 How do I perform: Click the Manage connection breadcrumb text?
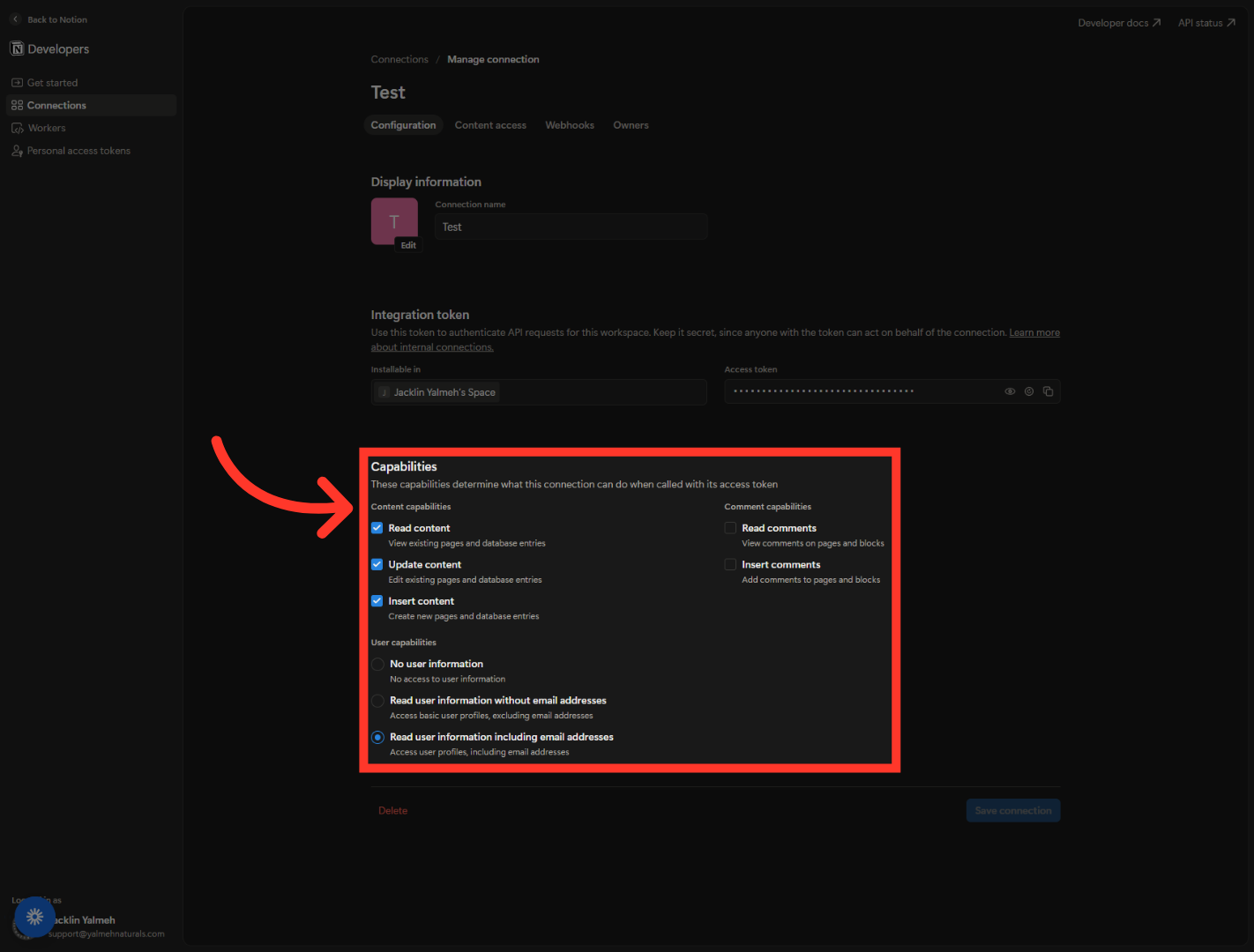point(493,60)
